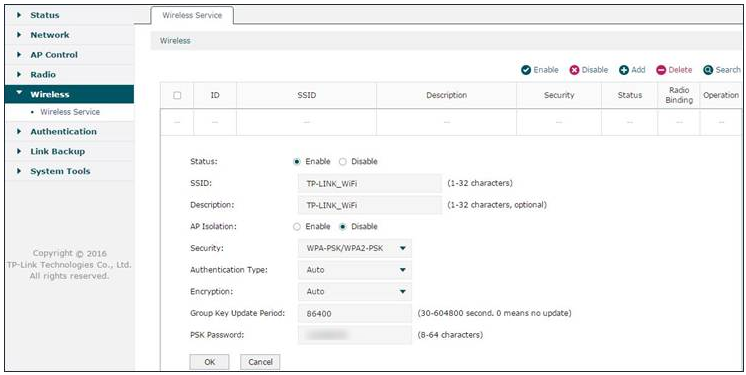Open the Security dropdown
This screenshot has width=746, height=375.
click(x=354, y=248)
